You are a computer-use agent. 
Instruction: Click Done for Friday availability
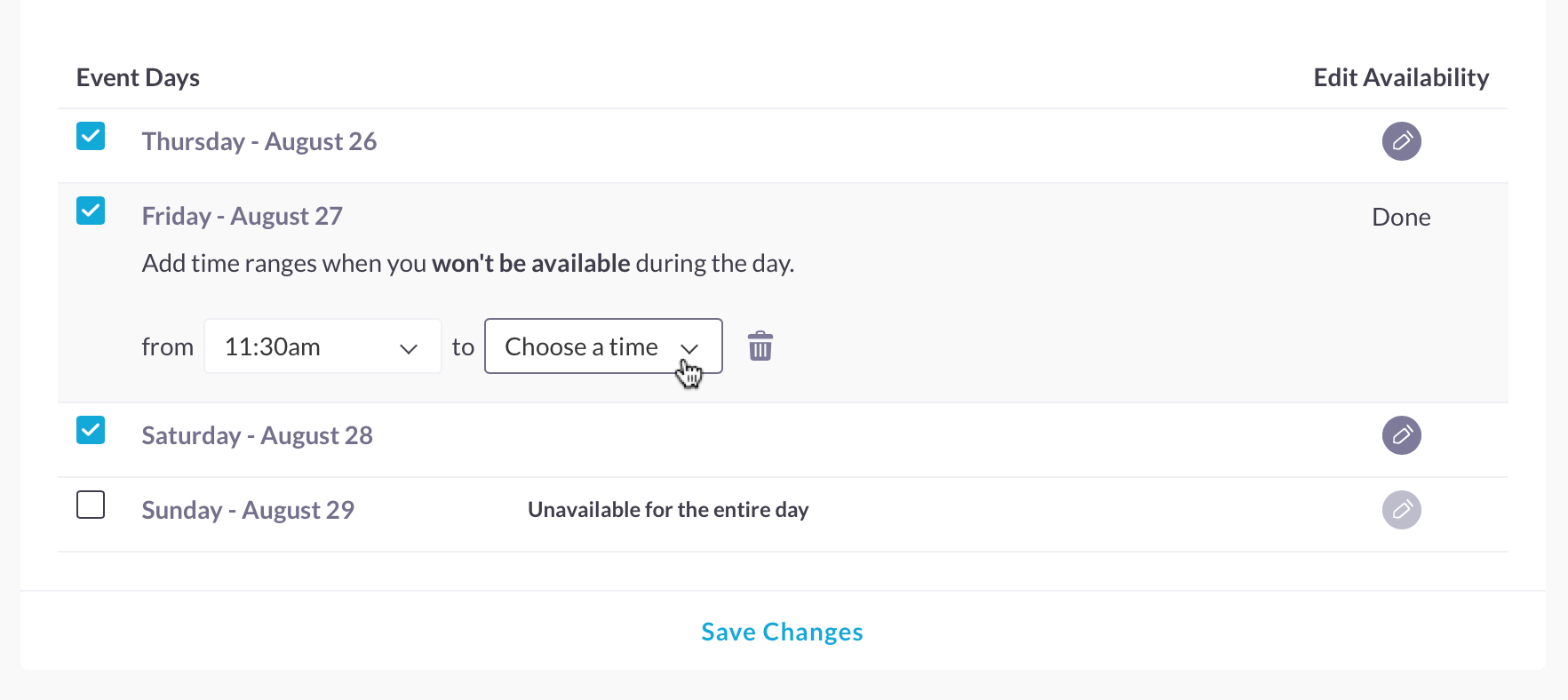point(1401,218)
